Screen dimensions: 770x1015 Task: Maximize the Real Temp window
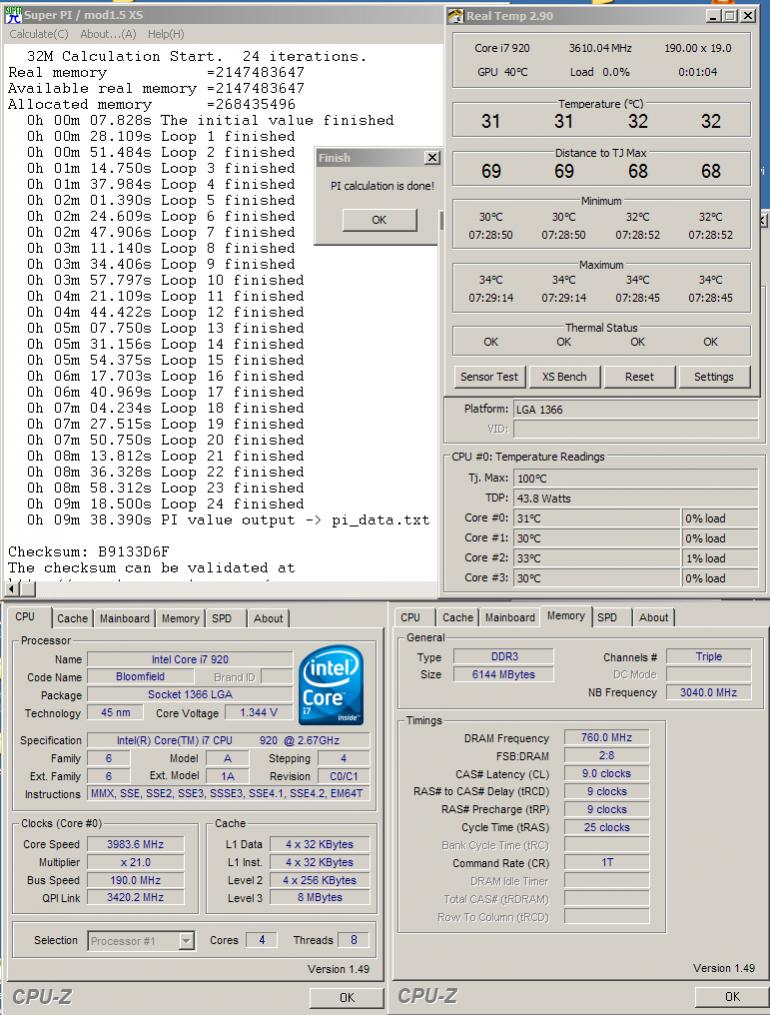[730, 16]
